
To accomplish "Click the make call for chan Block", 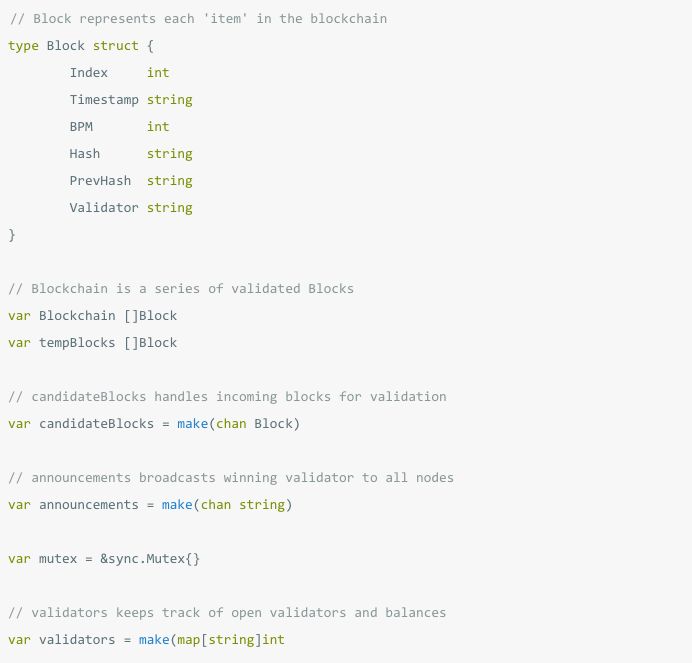I will click(x=238, y=424).
